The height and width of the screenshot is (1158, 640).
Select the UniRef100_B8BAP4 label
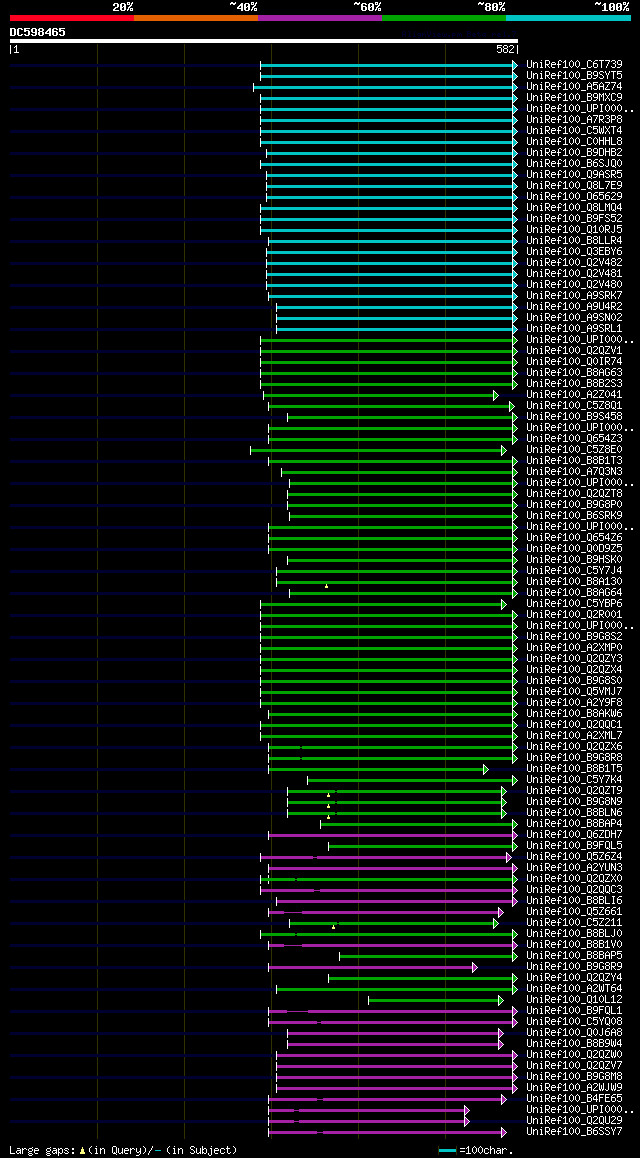click(x=574, y=824)
